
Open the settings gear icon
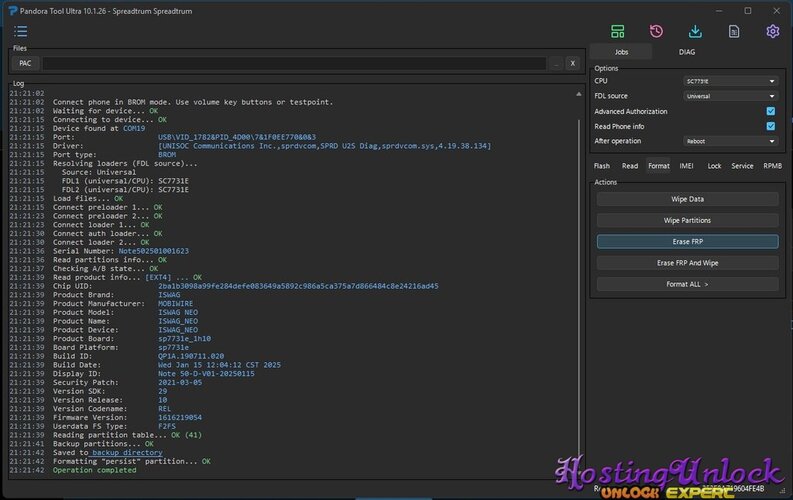click(x=772, y=31)
